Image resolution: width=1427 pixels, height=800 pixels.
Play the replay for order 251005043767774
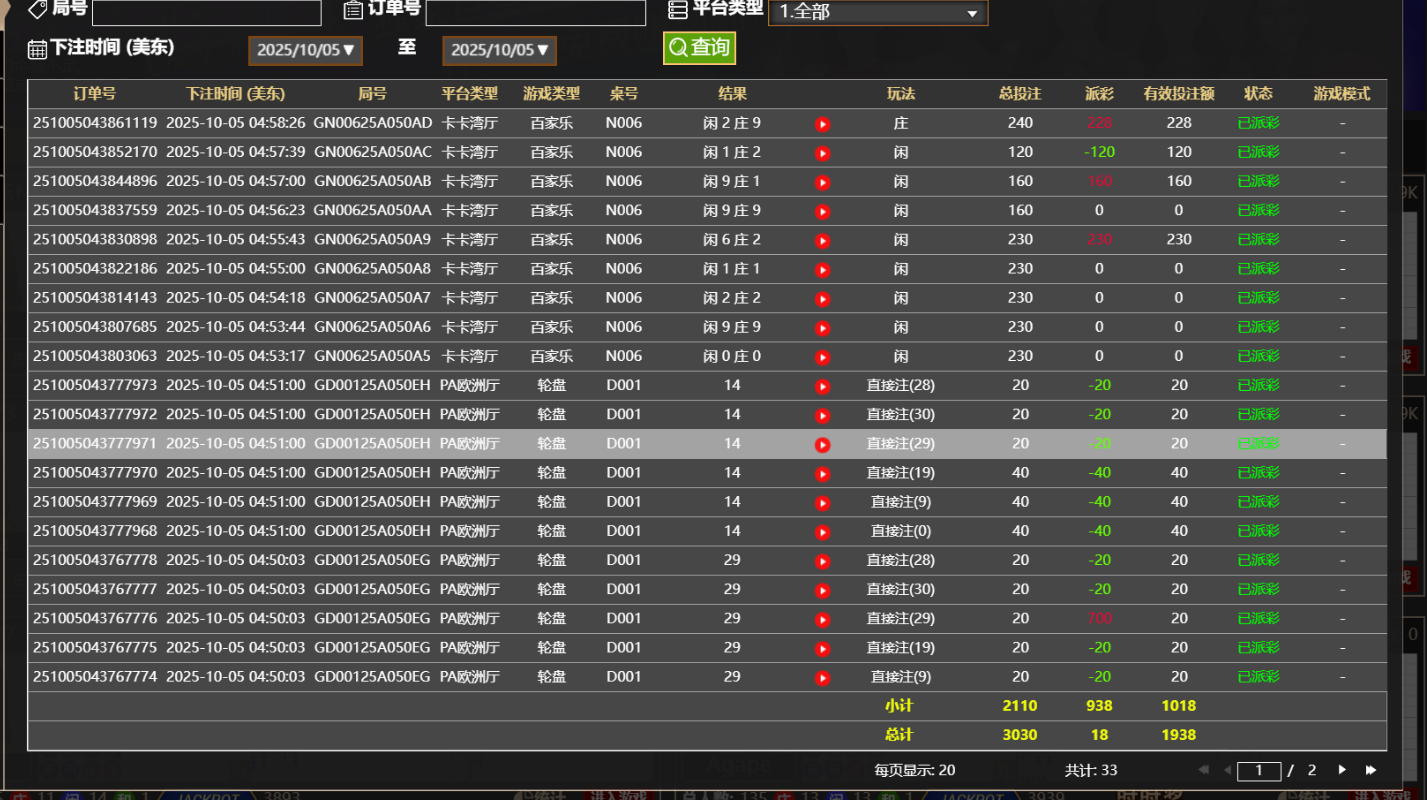pos(822,676)
